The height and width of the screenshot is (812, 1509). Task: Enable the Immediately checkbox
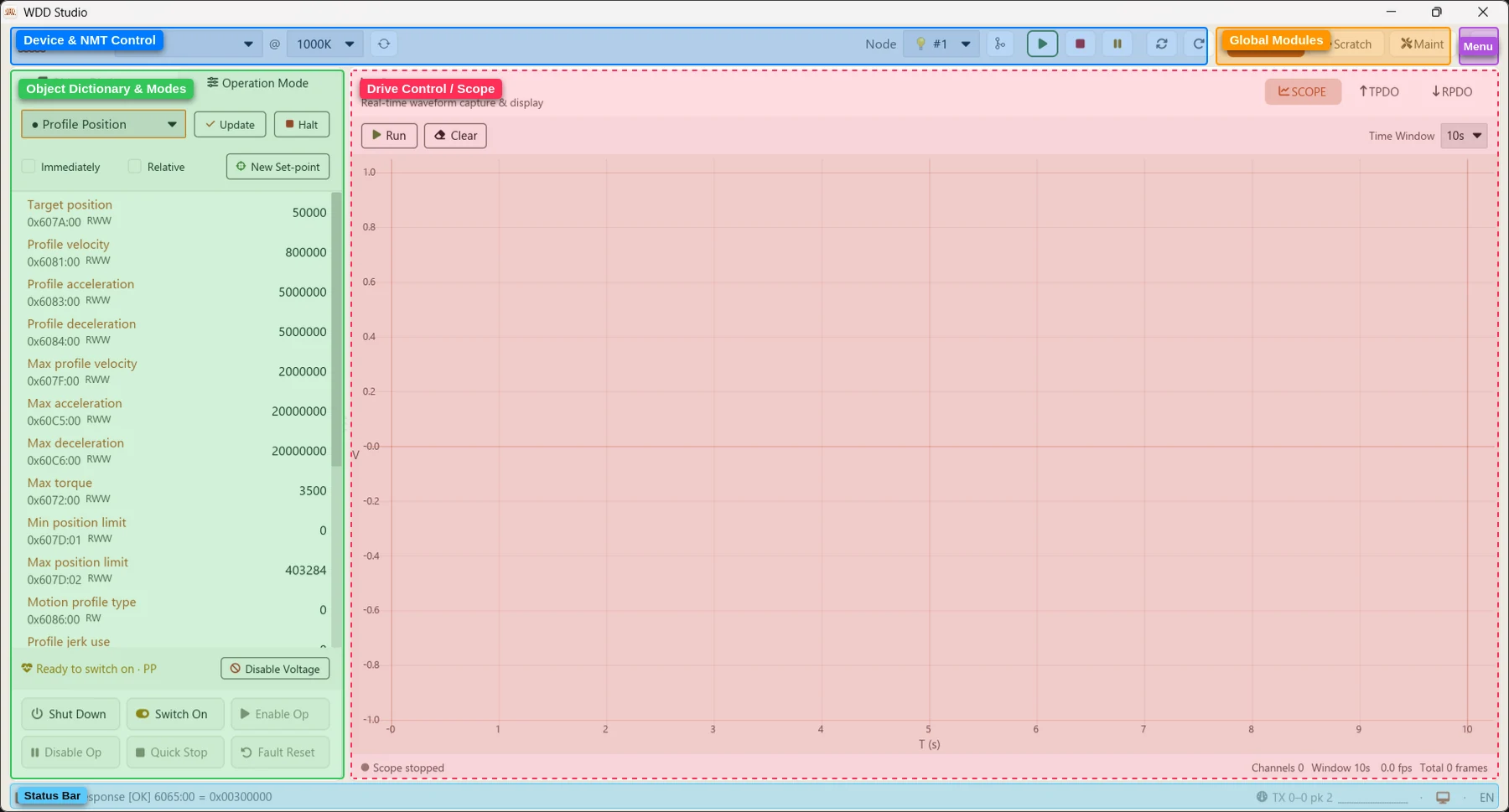[x=29, y=166]
